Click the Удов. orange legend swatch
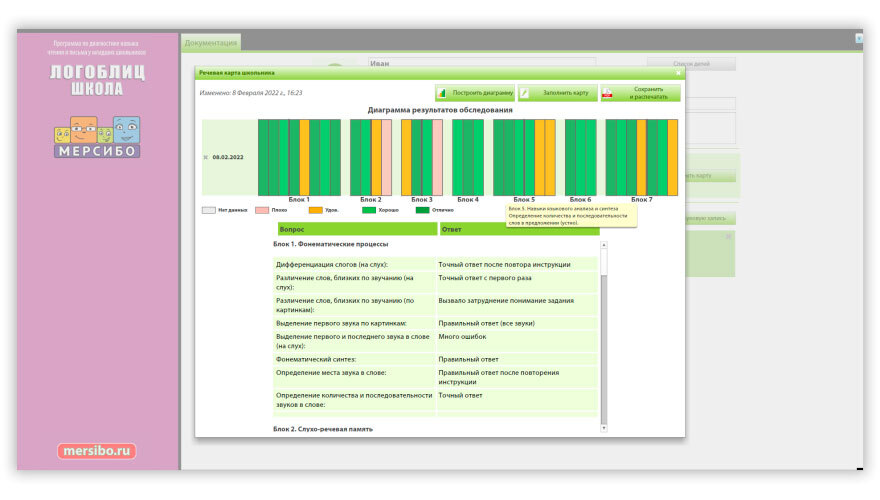880x500 pixels. (x=316, y=210)
